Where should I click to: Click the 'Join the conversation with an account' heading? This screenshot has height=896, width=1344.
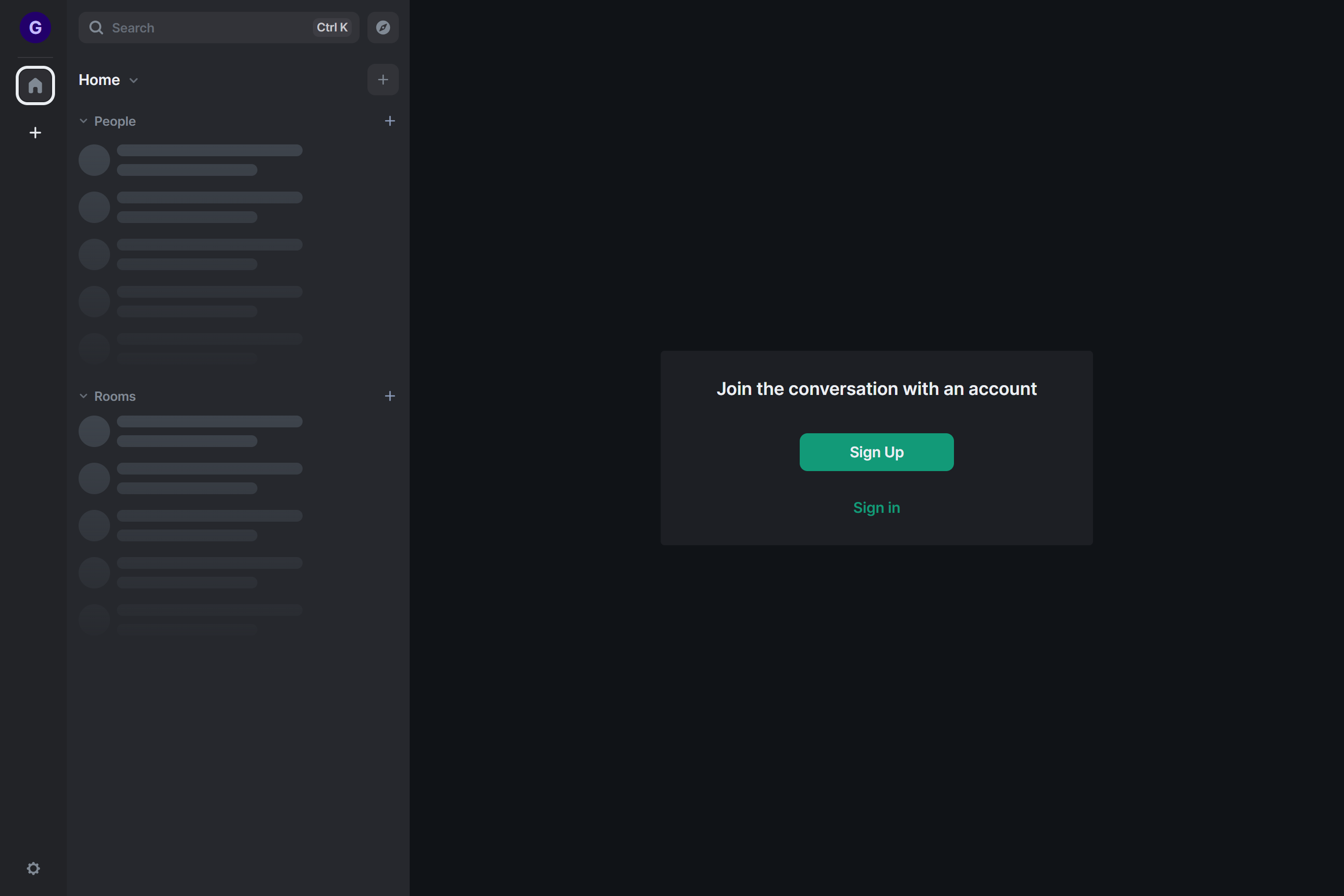click(876, 389)
